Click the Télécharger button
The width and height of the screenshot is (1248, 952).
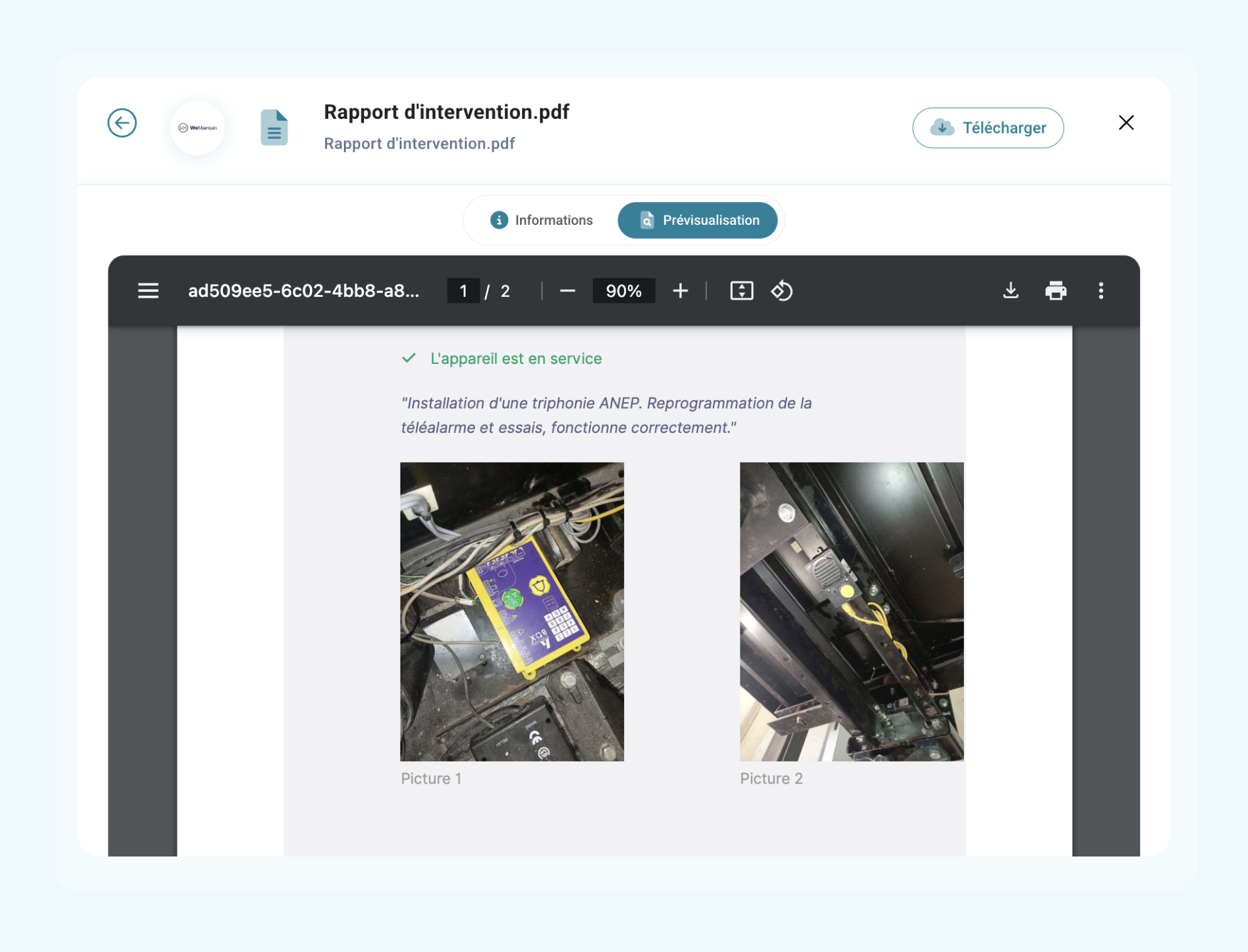point(987,128)
